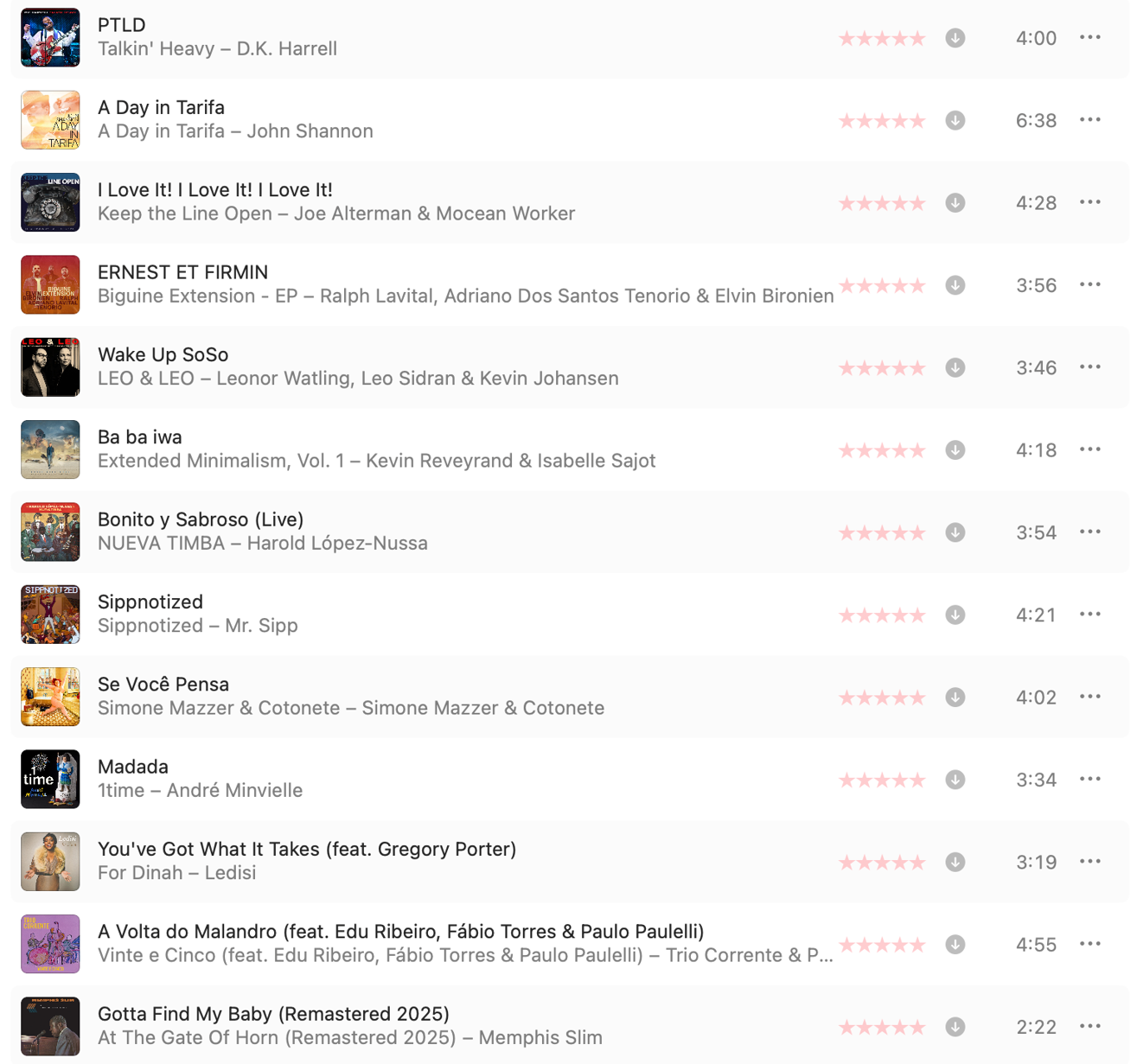Download Gotta Find My Baby track
Image resolution: width=1137 pixels, height=1064 pixels.
point(955,1027)
